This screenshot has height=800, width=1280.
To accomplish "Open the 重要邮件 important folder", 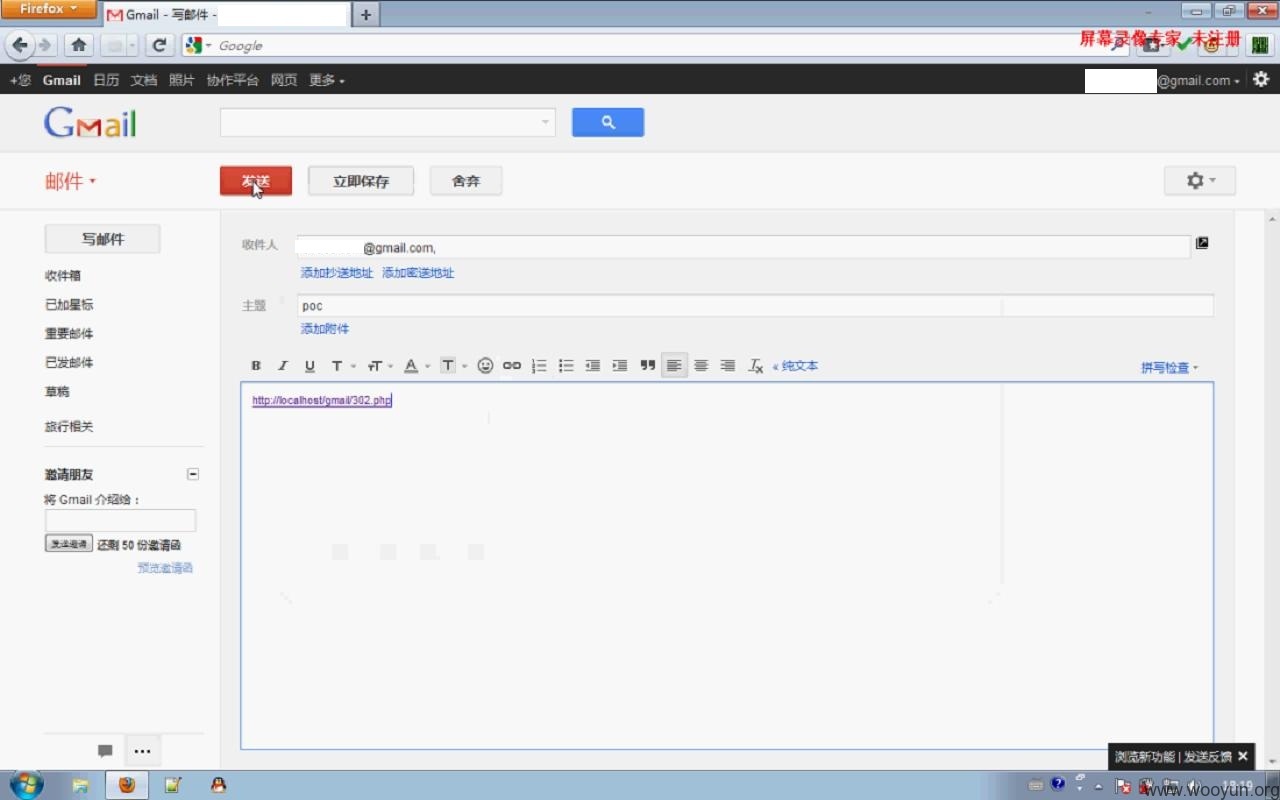I will click(69, 334).
